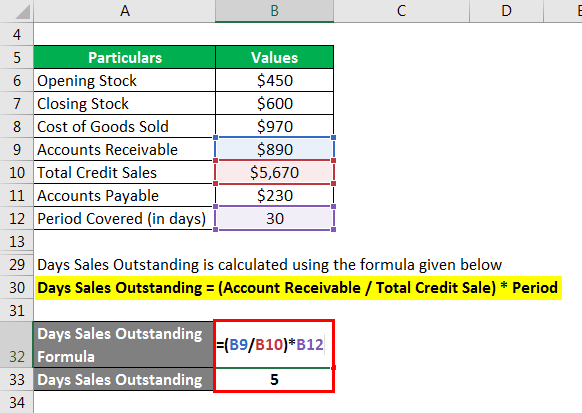The image size is (582, 413).
Task: Select the result cell showing 5
Action: 274,380
